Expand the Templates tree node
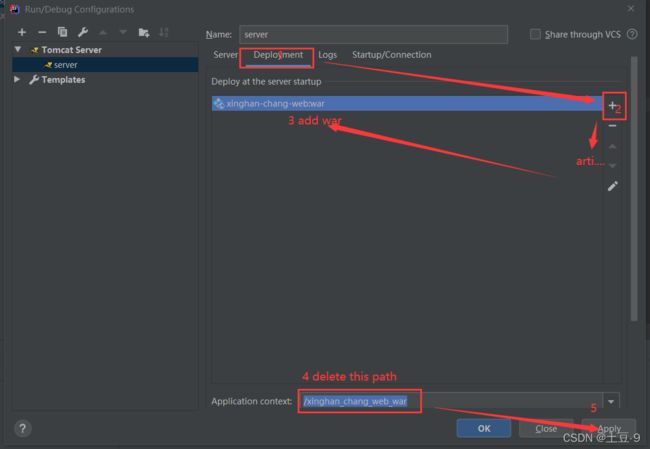This screenshot has width=650, height=449. coord(18,80)
